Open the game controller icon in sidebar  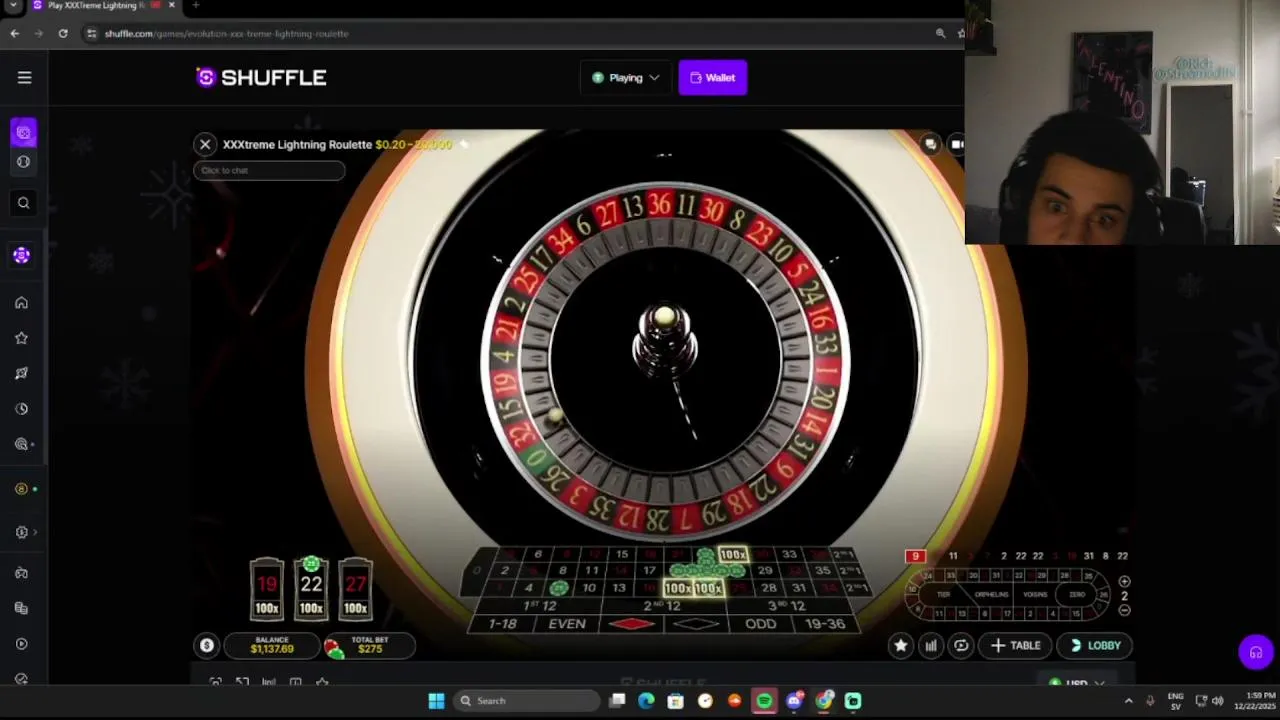click(22, 573)
